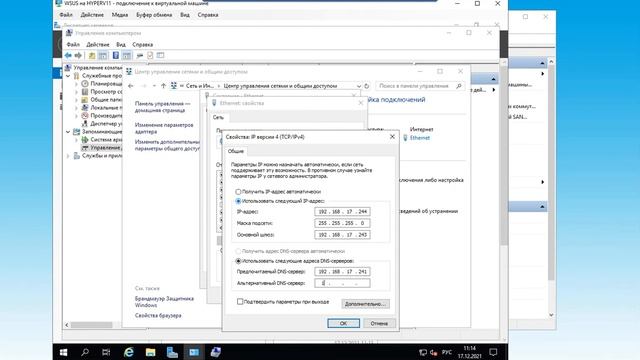
Task: Open Действие menu in Computer Management
Action: (x=98, y=44)
